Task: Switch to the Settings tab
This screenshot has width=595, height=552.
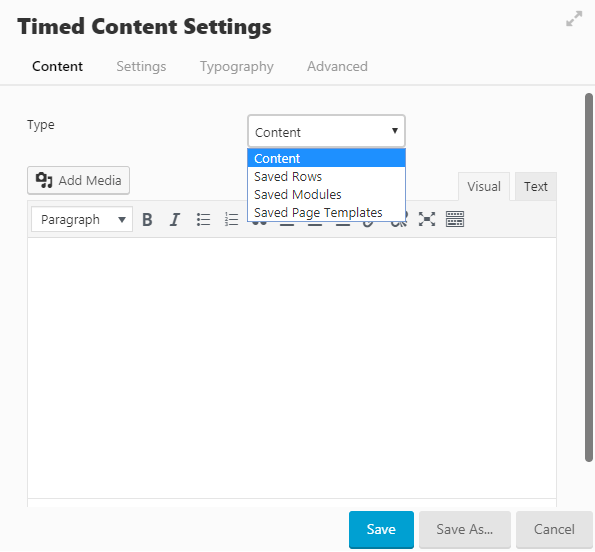Action: [x=141, y=66]
